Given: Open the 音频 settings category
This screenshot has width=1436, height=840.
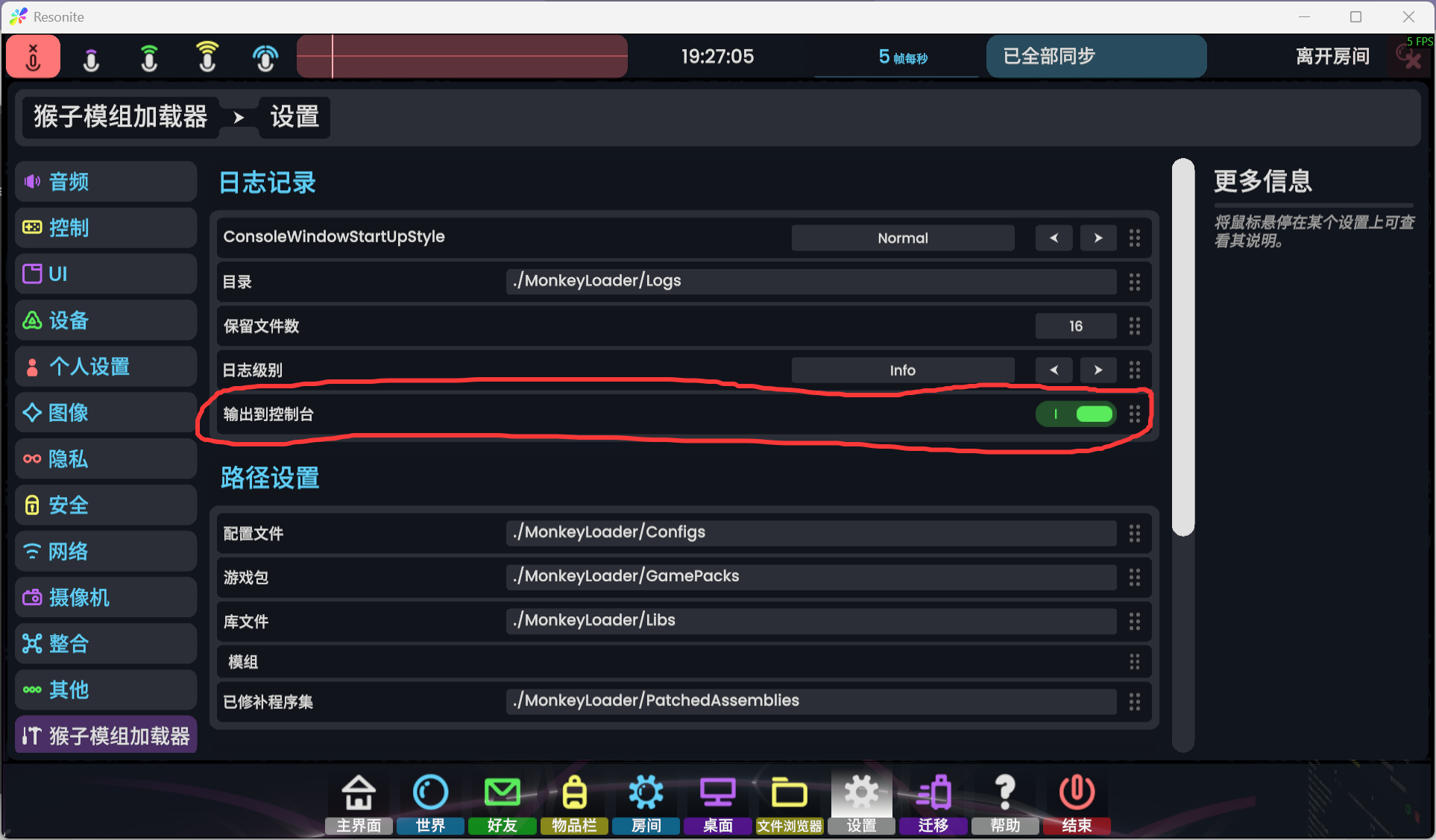Looking at the screenshot, I should coord(106,182).
